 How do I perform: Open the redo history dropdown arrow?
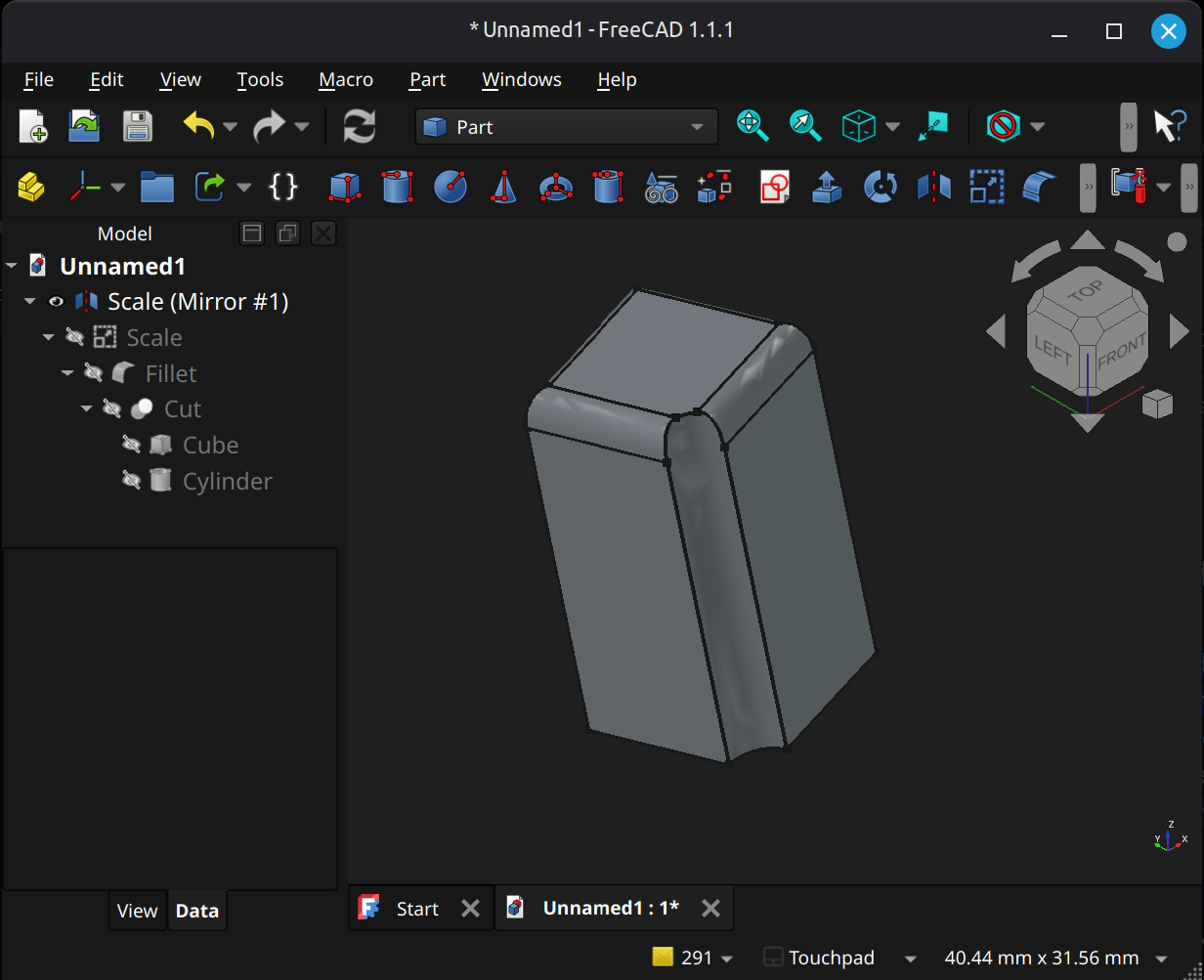click(x=302, y=127)
